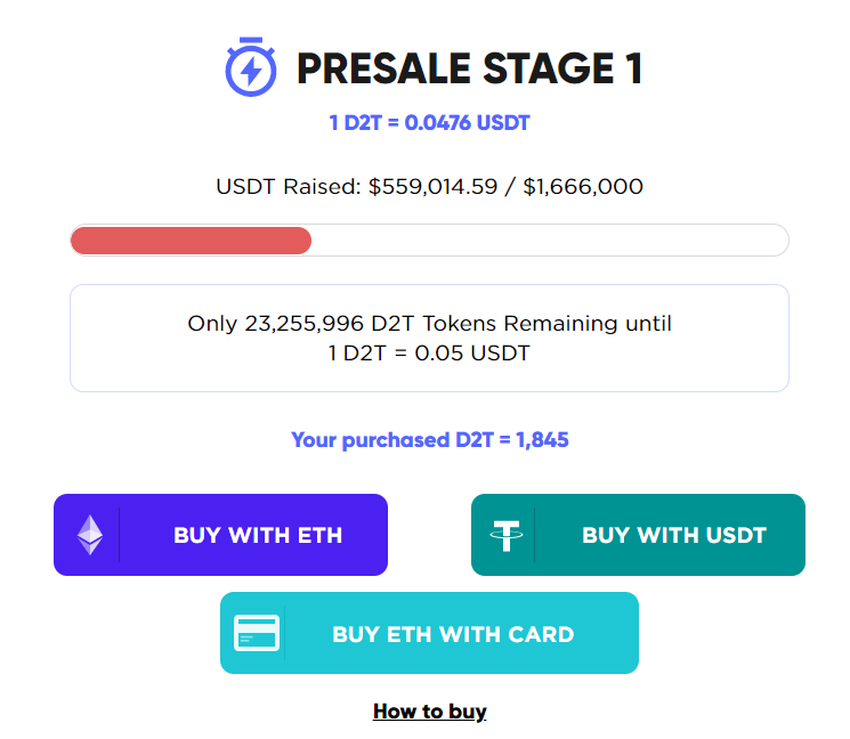850x739 pixels.
Task: Click the USDT Raised label
Action: click(289, 186)
